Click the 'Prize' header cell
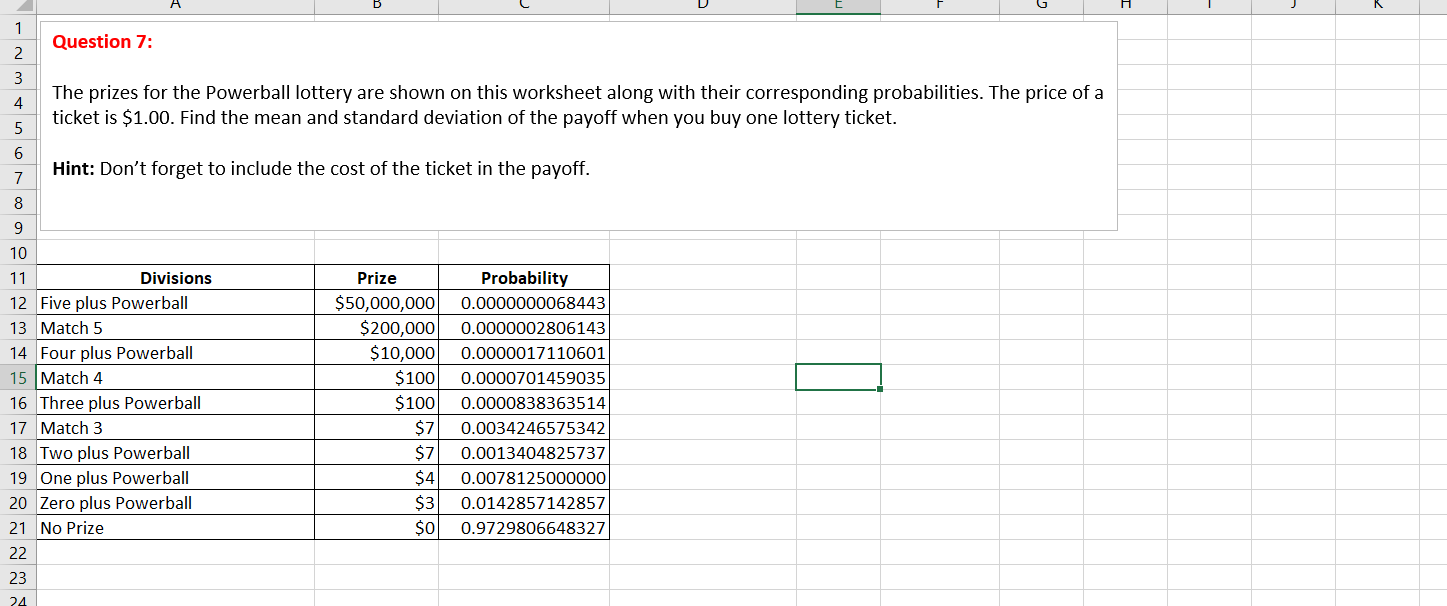This screenshot has width=1447, height=606. (376, 278)
